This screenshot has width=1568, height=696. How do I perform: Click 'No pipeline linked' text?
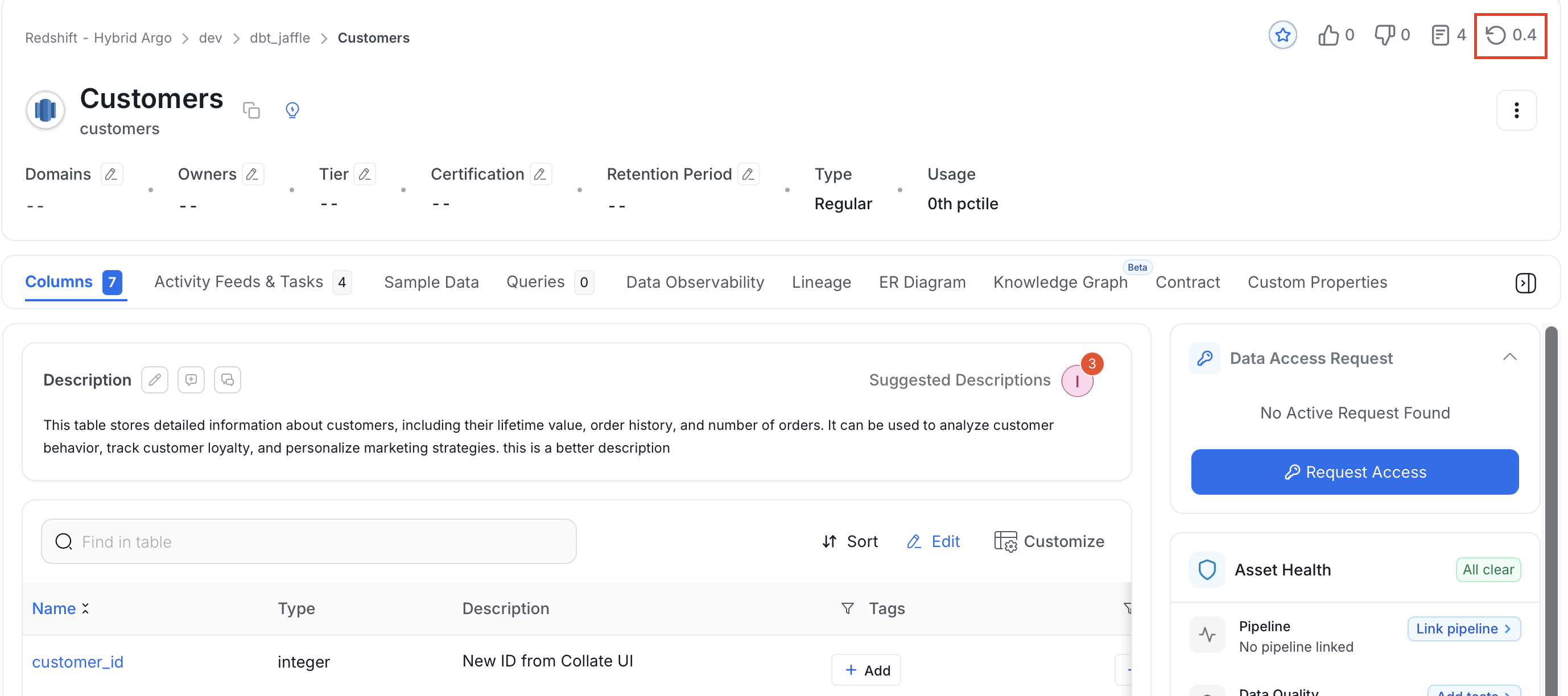coord(1296,647)
